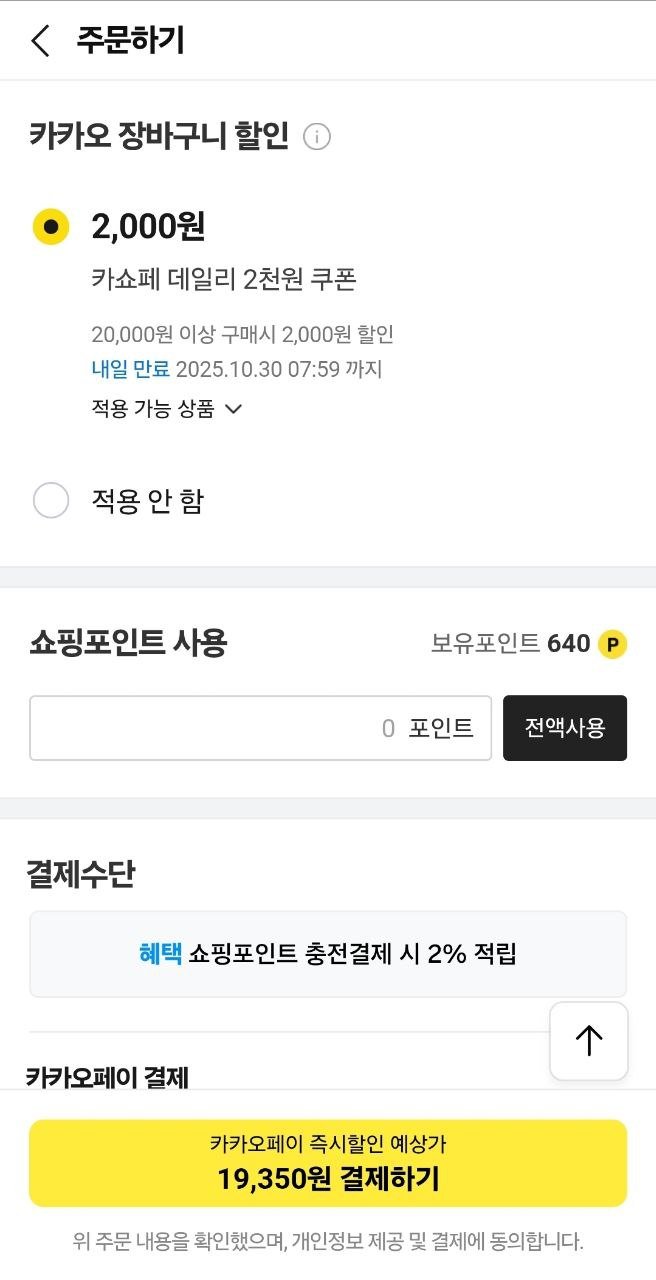656x1280 pixels.
Task: Tap the back arrow in the header
Action: [40, 41]
